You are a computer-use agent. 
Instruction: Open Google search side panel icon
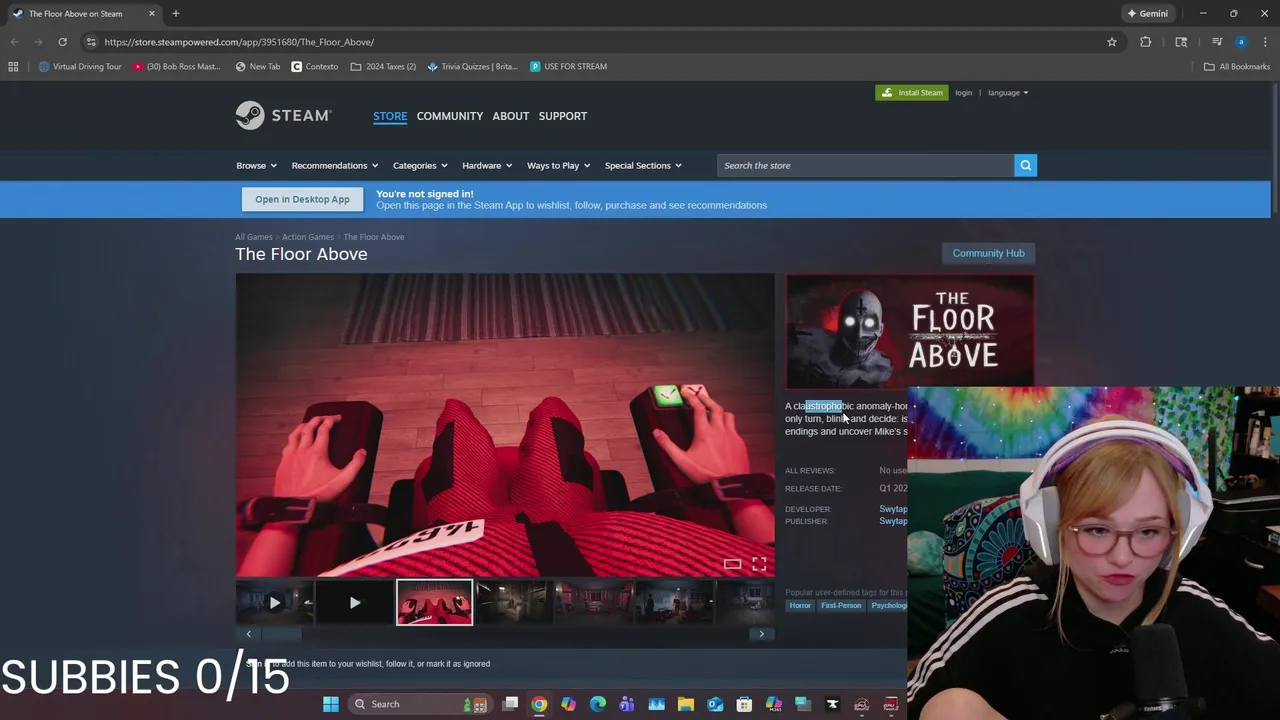(1181, 42)
